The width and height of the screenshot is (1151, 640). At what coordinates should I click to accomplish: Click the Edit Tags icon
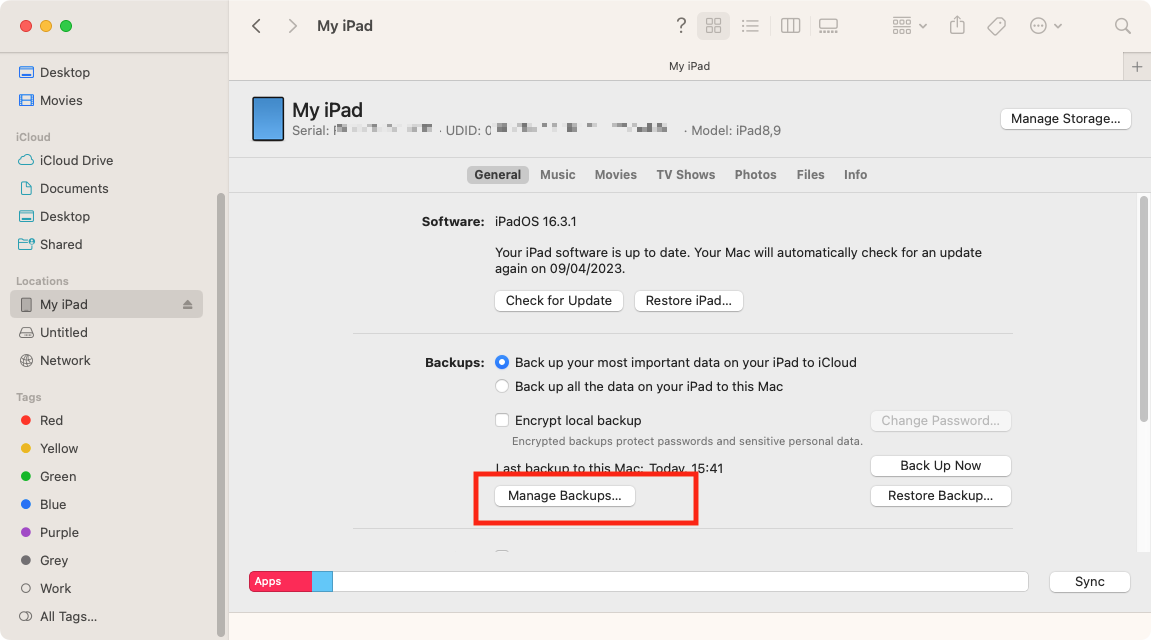pos(996,26)
